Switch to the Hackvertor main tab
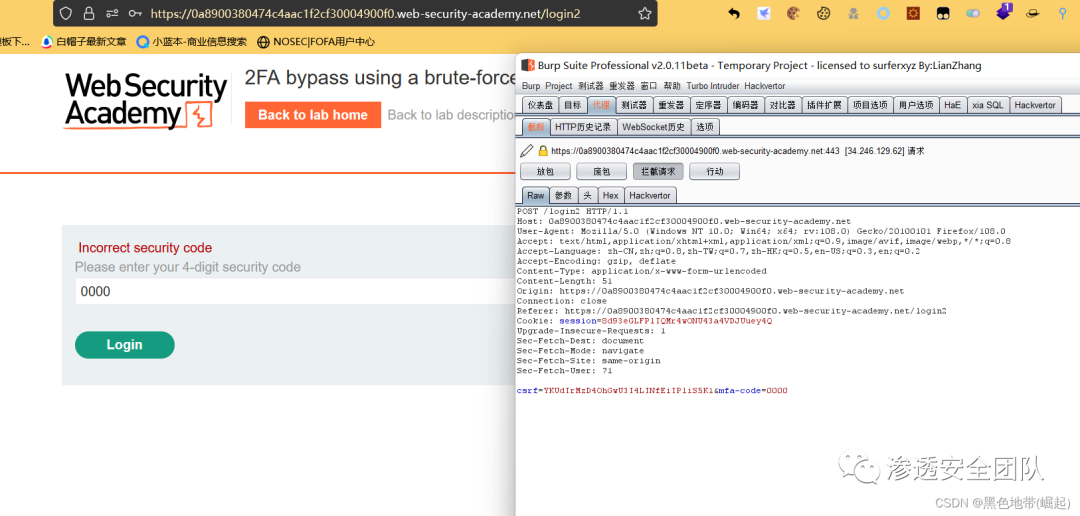Viewport: 1080px width, 516px height. [x=1036, y=105]
